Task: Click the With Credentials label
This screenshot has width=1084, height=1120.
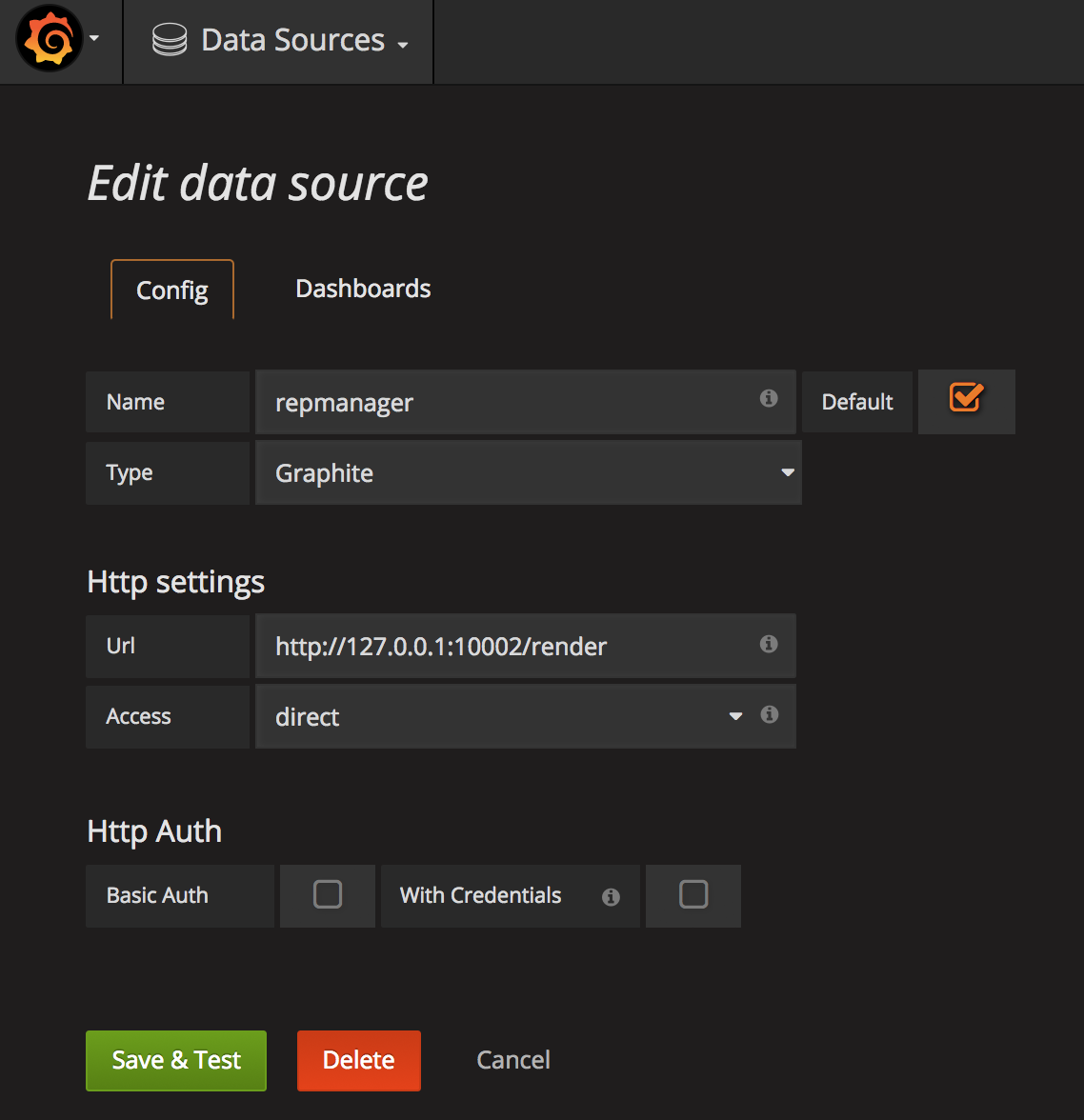Action: tap(480, 895)
